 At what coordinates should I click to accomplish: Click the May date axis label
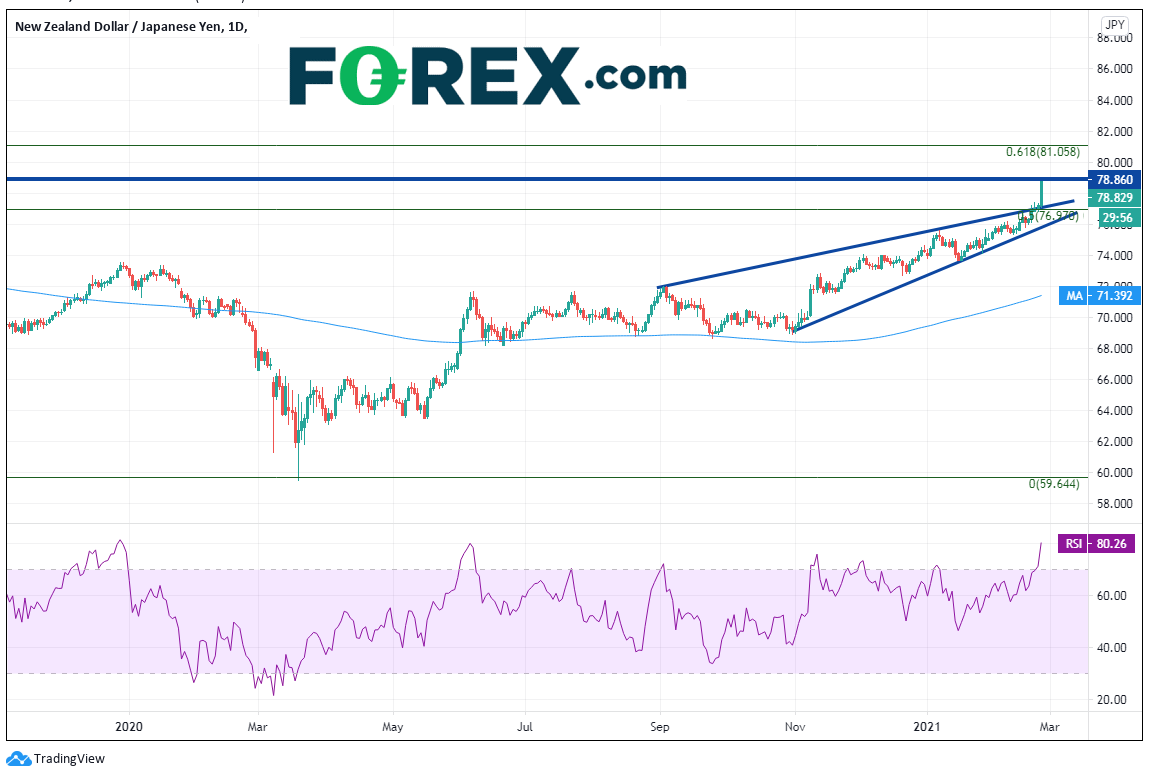pos(393,727)
